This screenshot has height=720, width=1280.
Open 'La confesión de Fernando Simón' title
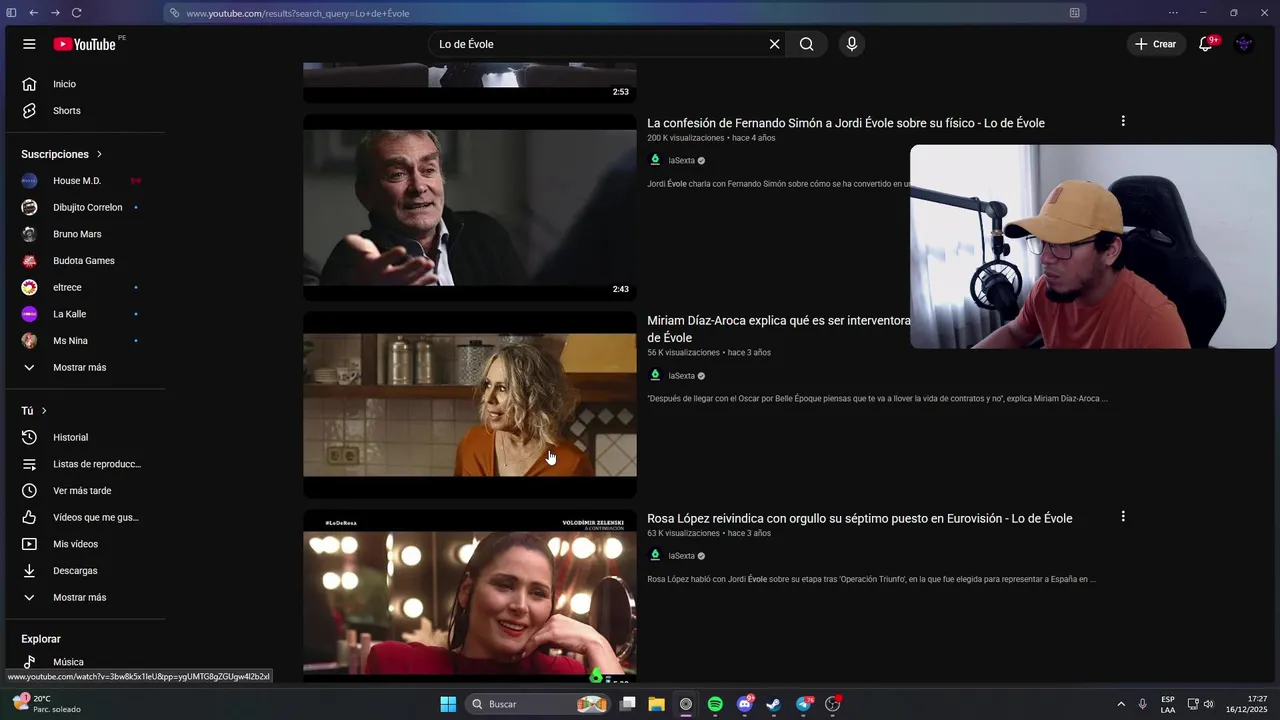(846, 123)
